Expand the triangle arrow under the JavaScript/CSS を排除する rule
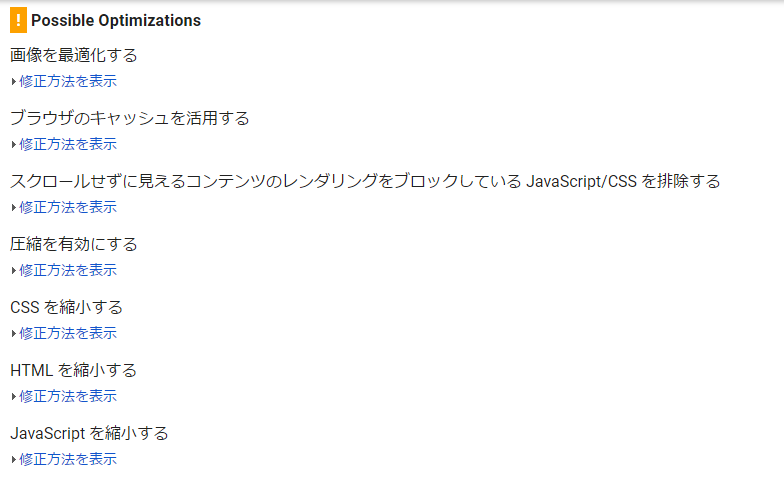 click(x=14, y=208)
